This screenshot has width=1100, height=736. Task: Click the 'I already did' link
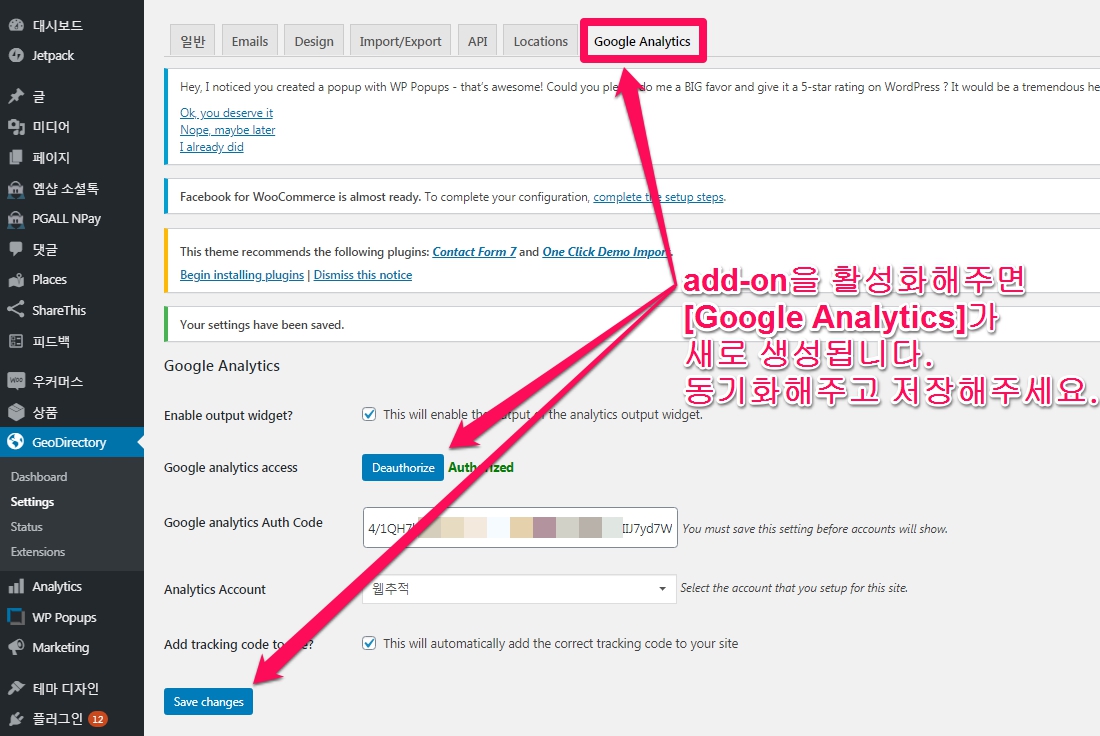click(x=212, y=147)
